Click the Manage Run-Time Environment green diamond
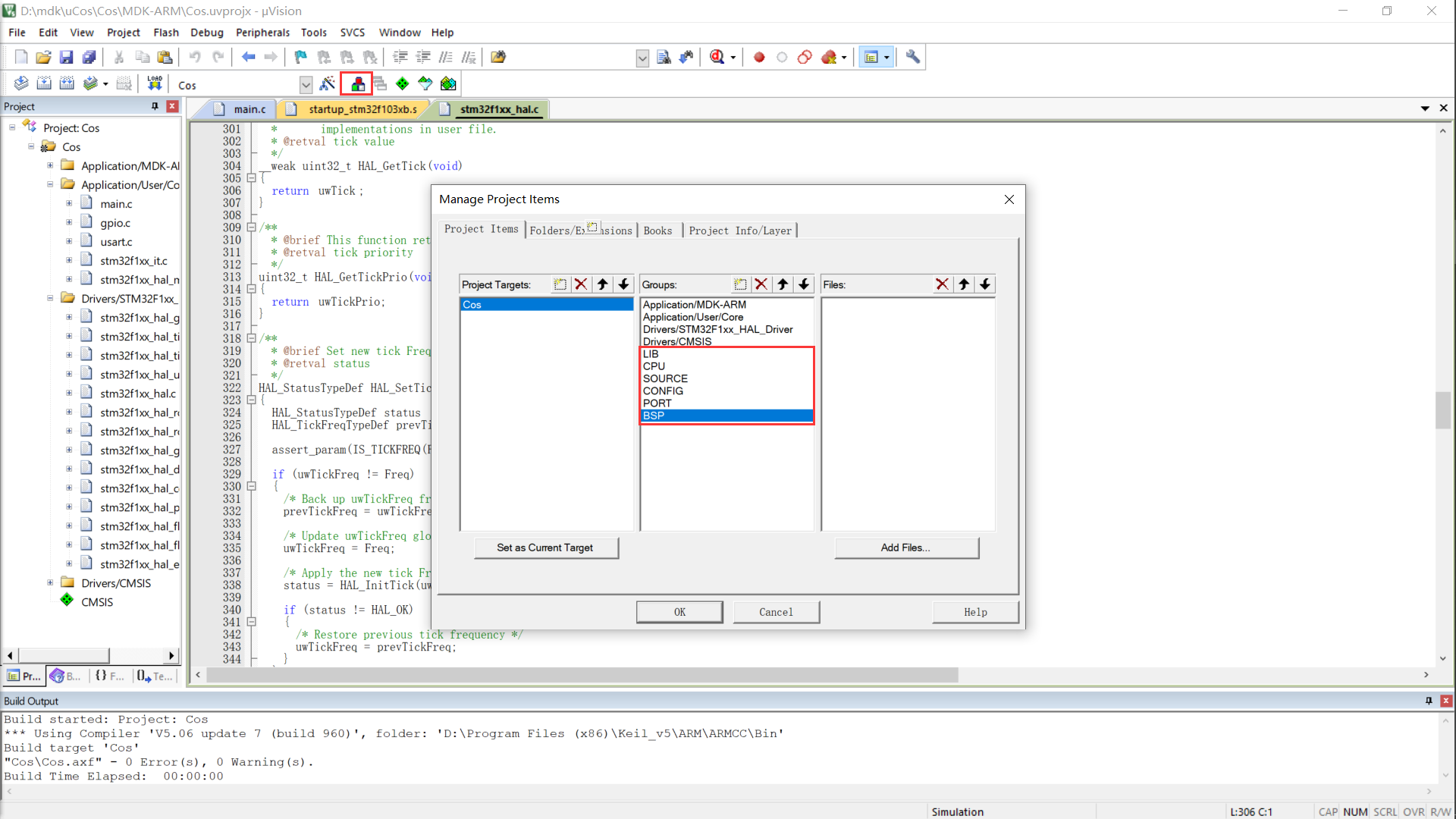1456x819 pixels. (403, 84)
